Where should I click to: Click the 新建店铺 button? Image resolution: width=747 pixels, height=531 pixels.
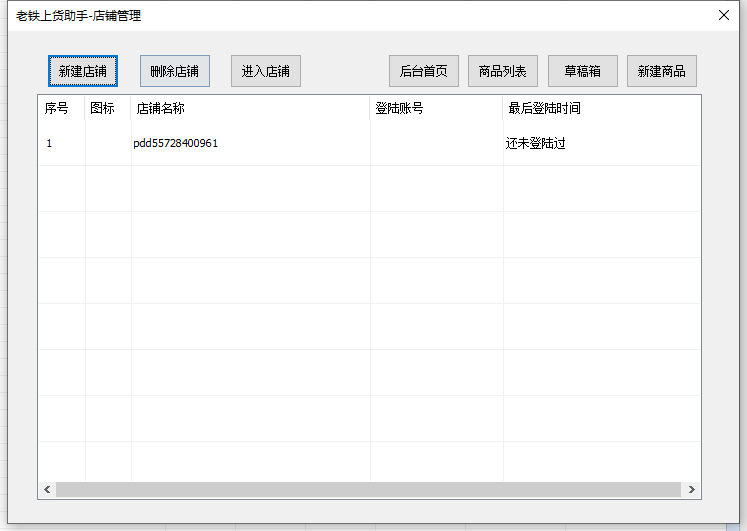[83, 71]
